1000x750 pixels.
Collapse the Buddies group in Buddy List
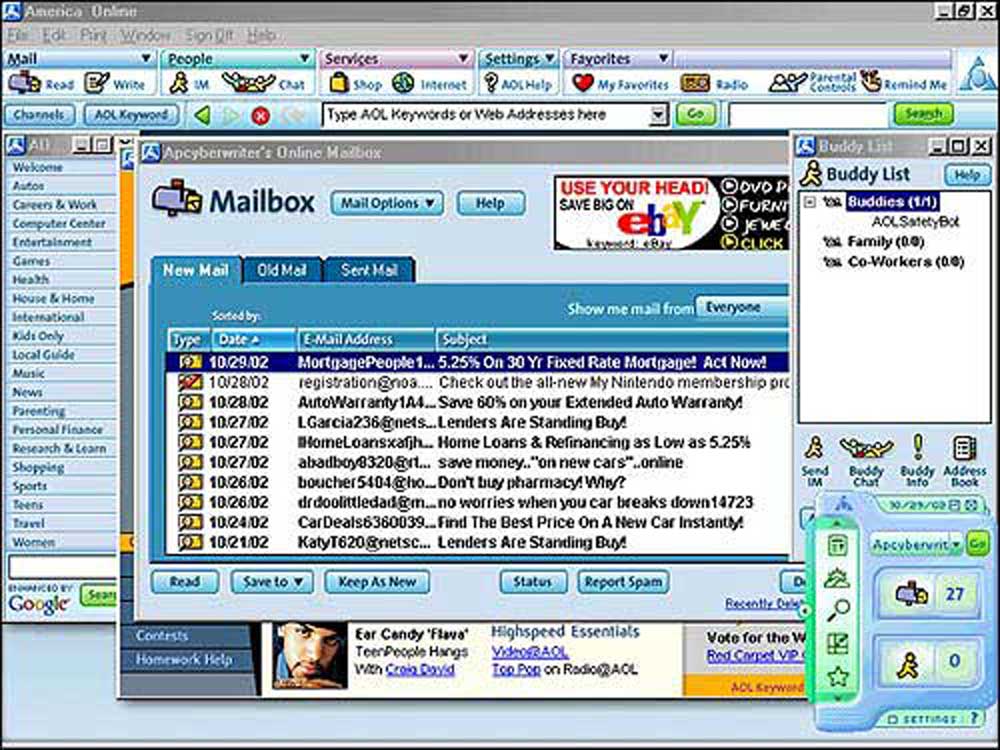[x=810, y=202]
